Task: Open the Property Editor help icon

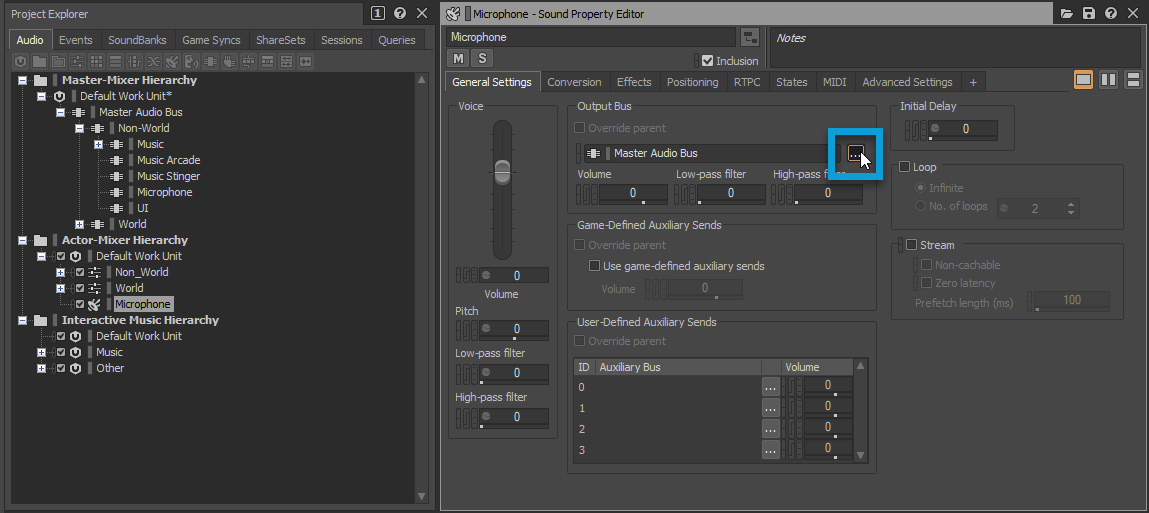Action: pyautogui.click(x=1111, y=14)
